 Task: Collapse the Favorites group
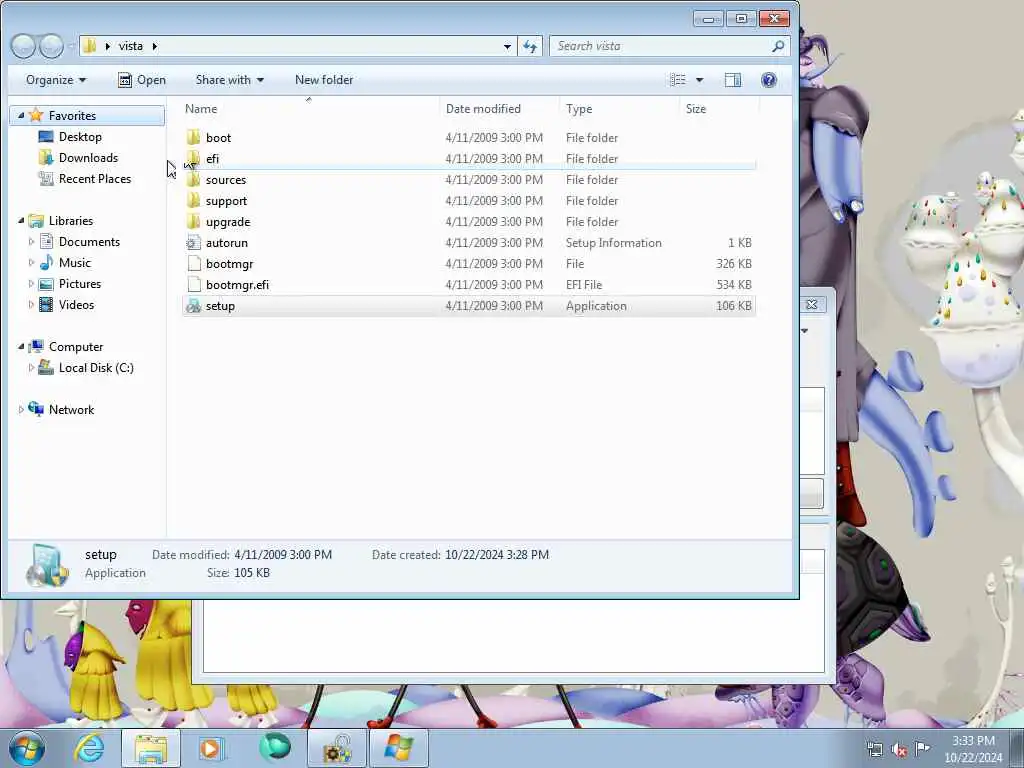pyautogui.click(x=21, y=116)
